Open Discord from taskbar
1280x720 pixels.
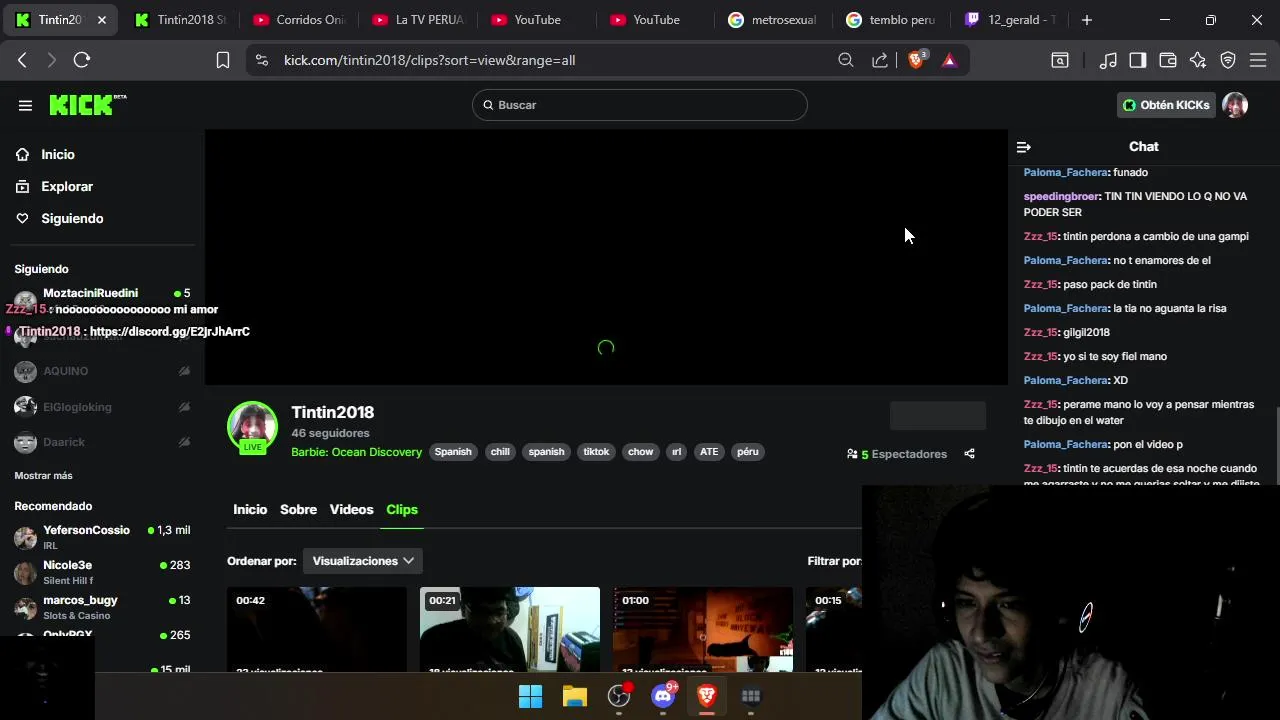tap(664, 696)
